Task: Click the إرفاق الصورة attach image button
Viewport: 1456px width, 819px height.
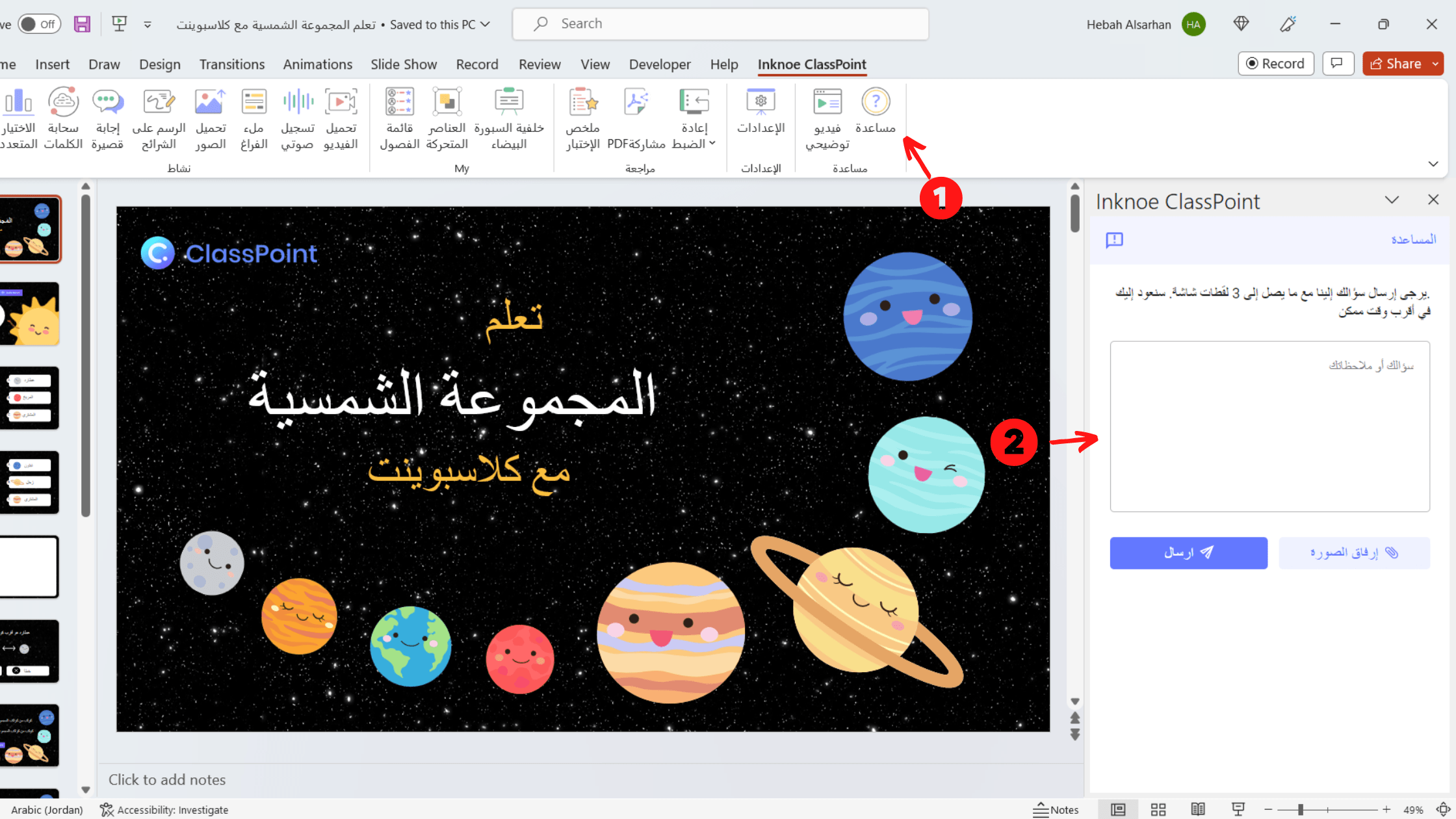Action: [1354, 553]
